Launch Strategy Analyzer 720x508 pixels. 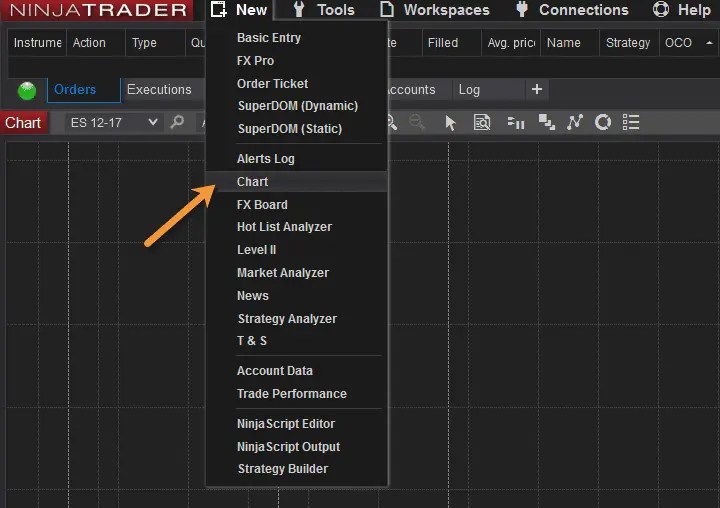[x=296, y=318]
